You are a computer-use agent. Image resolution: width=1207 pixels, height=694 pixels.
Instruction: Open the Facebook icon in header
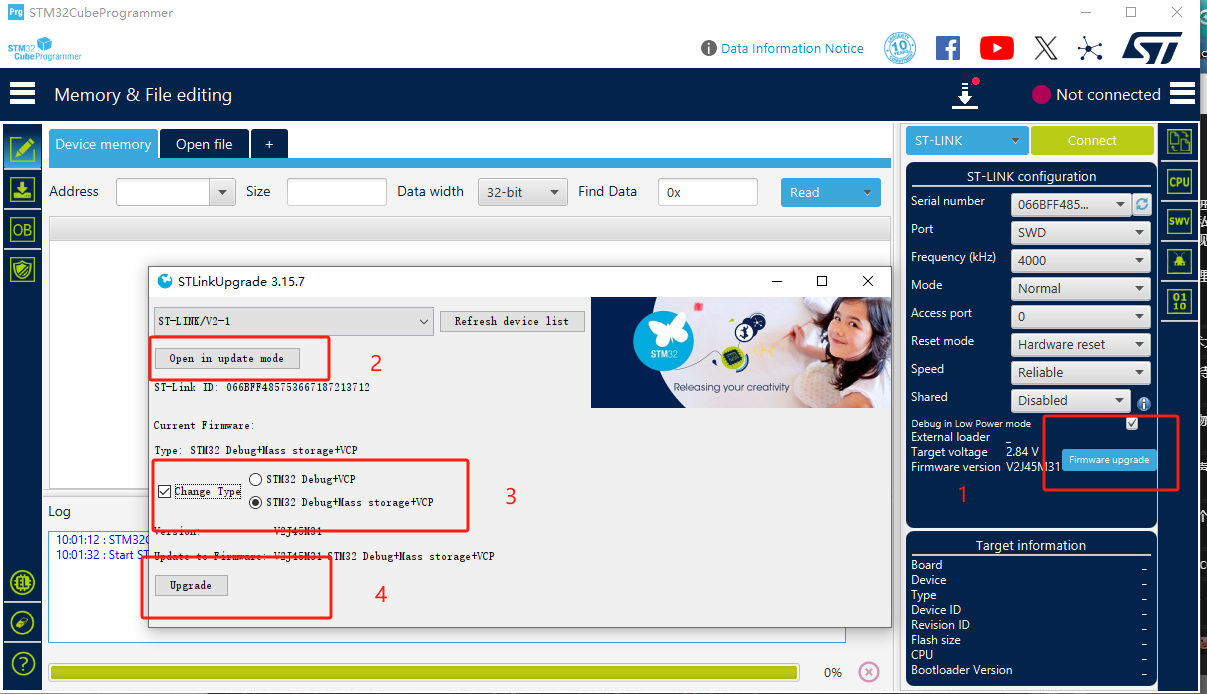948,48
